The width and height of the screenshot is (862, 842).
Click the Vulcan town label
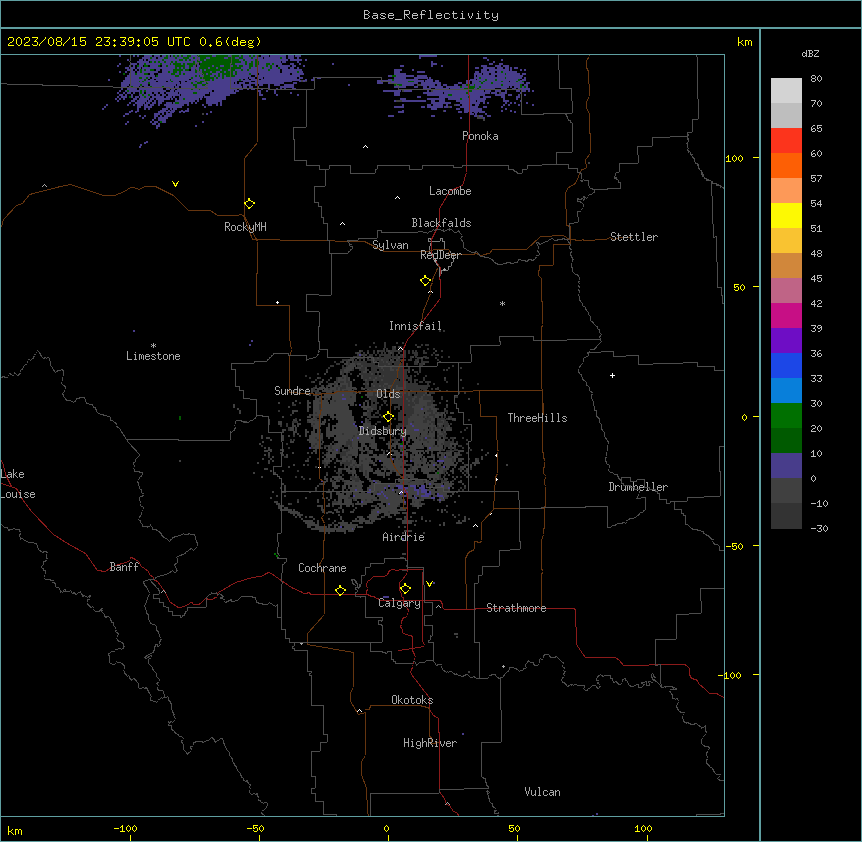coord(542,792)
